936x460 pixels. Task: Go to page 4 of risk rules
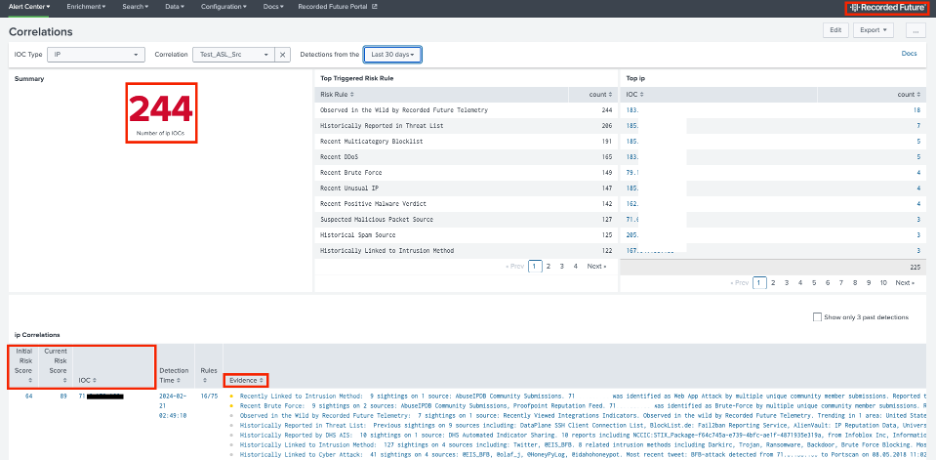click(x=575, y=266)
